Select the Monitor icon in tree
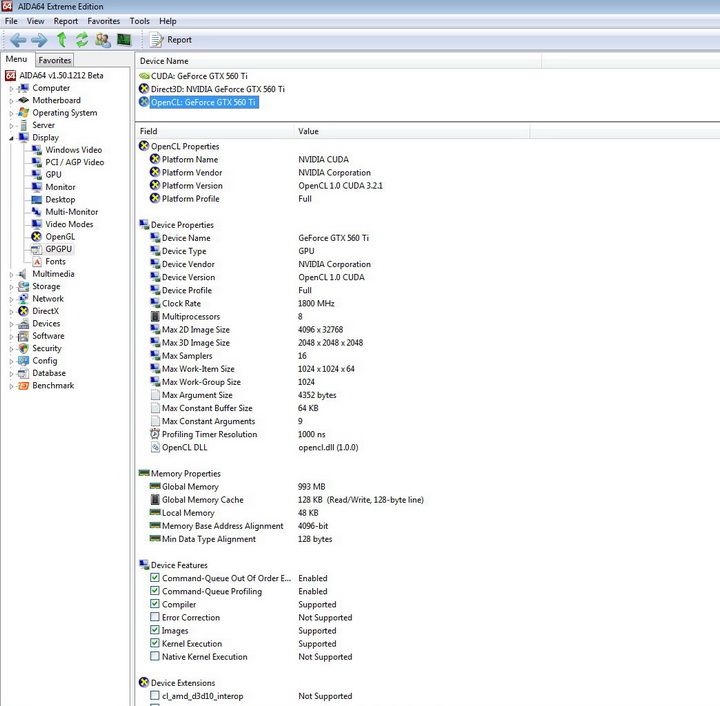 [x=37, y=187]
